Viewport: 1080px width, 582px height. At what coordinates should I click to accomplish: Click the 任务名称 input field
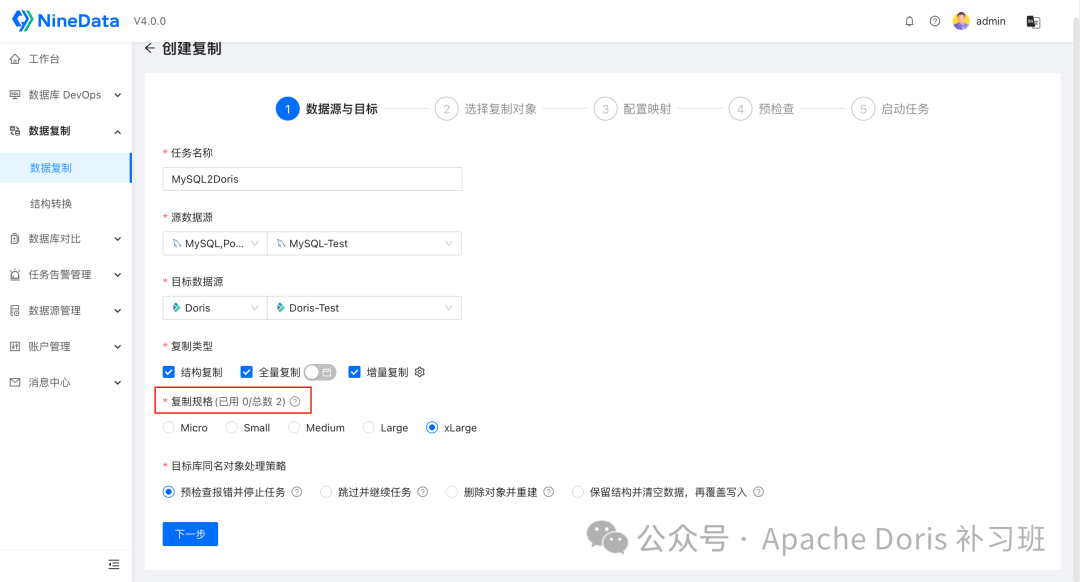pyautogui.click(x=312, y=178)
